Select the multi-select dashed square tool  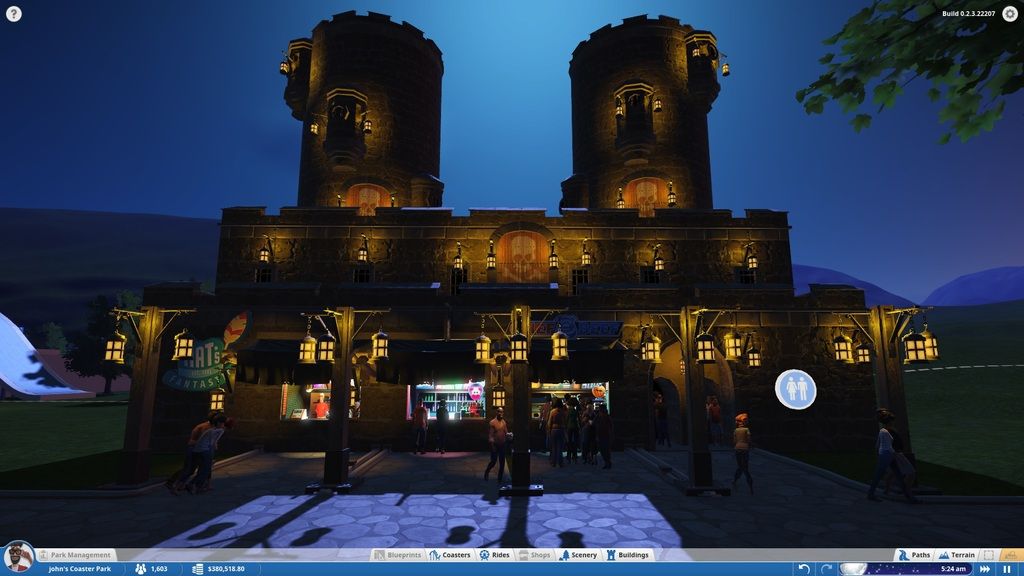[x=989, y=555]
